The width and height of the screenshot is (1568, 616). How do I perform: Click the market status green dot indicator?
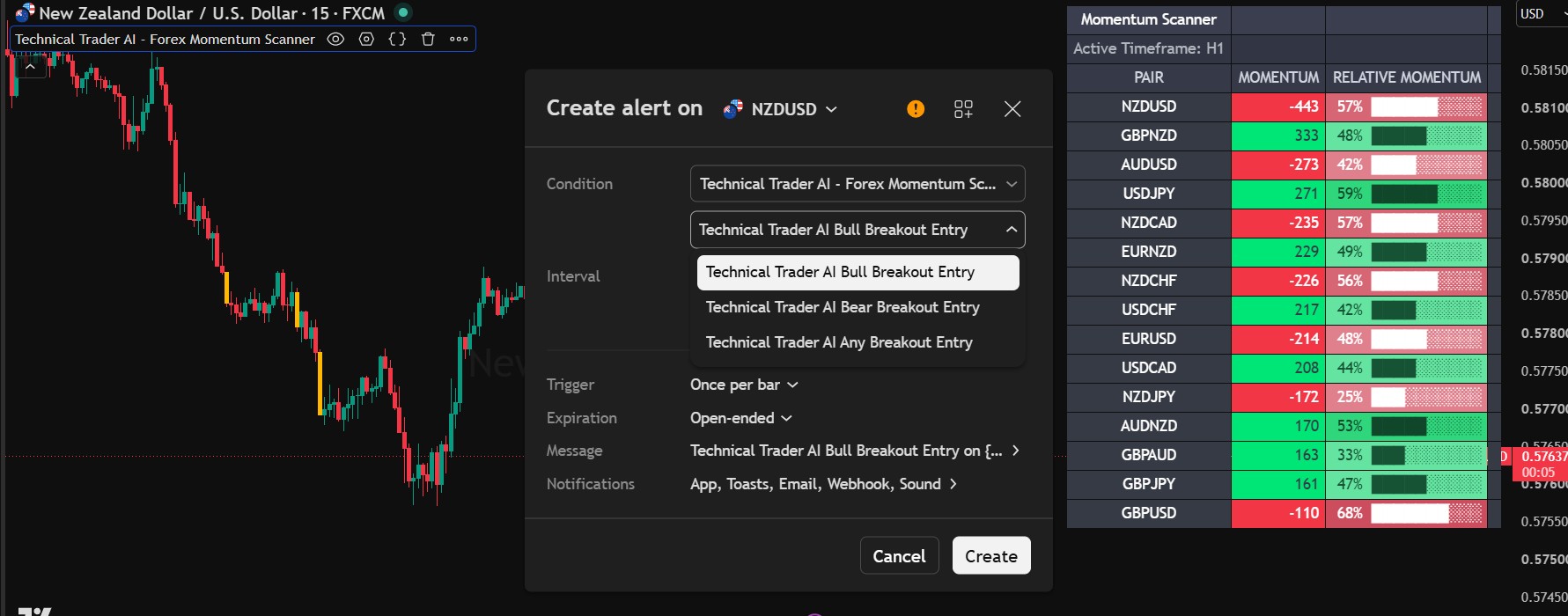click(403, 12)
